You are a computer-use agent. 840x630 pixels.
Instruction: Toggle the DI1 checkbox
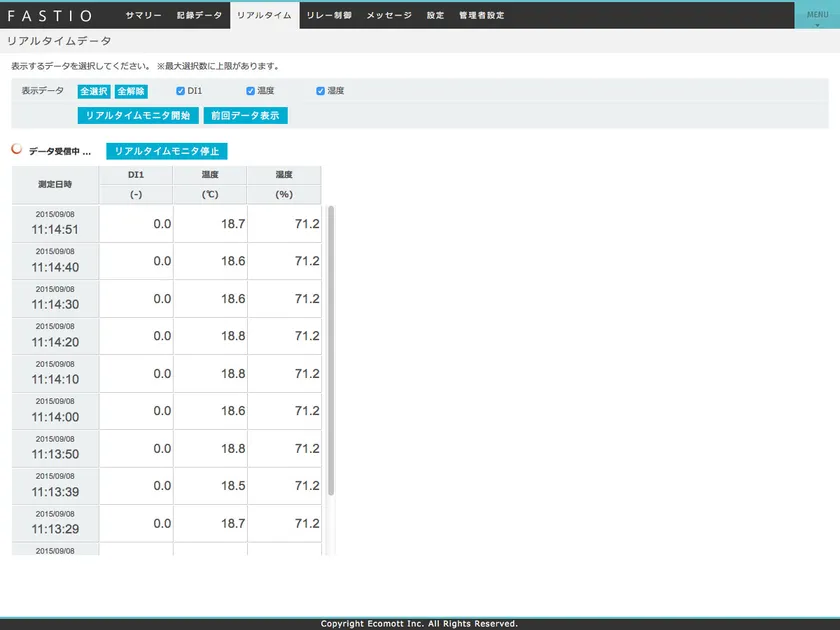pos(181,91)
